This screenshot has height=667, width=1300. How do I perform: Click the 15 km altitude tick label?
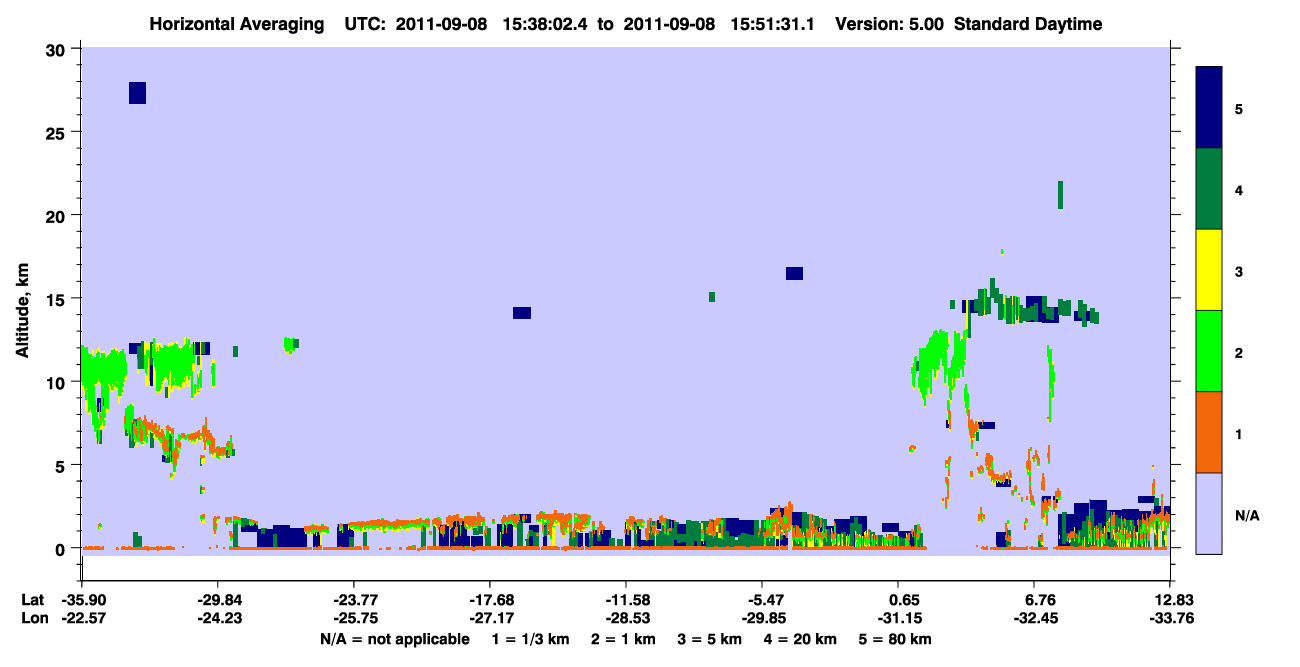pos(55,299)
